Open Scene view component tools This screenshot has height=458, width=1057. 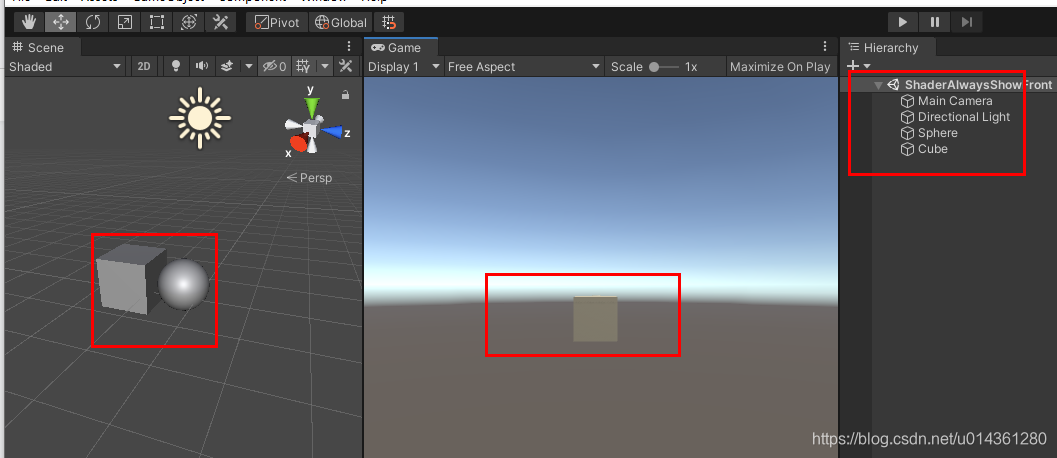point(346,66)
